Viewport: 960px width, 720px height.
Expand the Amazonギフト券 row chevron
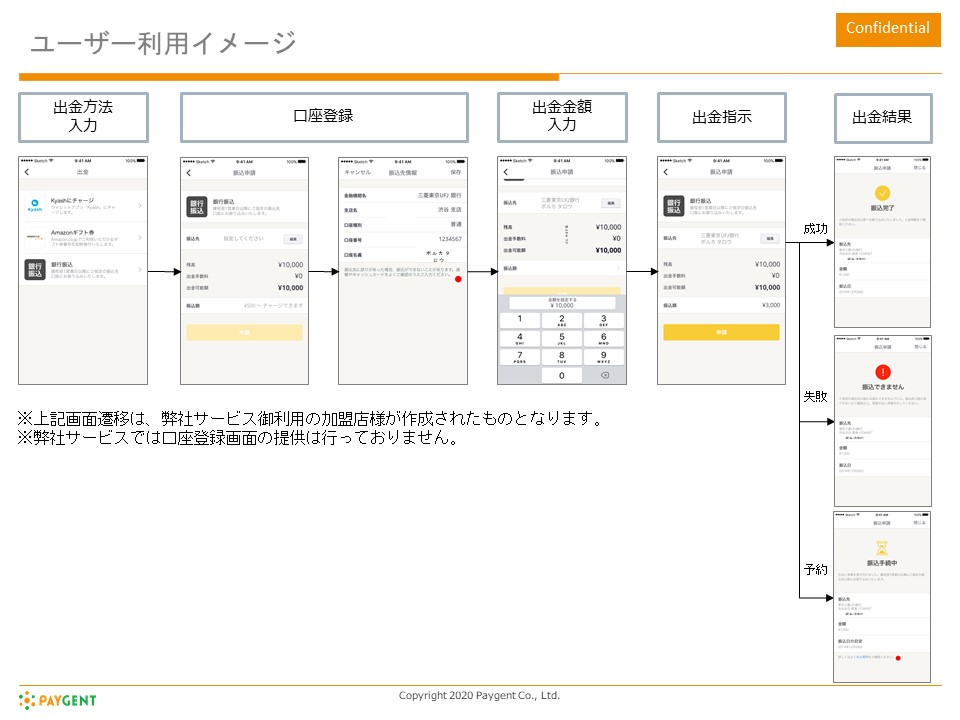click(x=139, y=237)
